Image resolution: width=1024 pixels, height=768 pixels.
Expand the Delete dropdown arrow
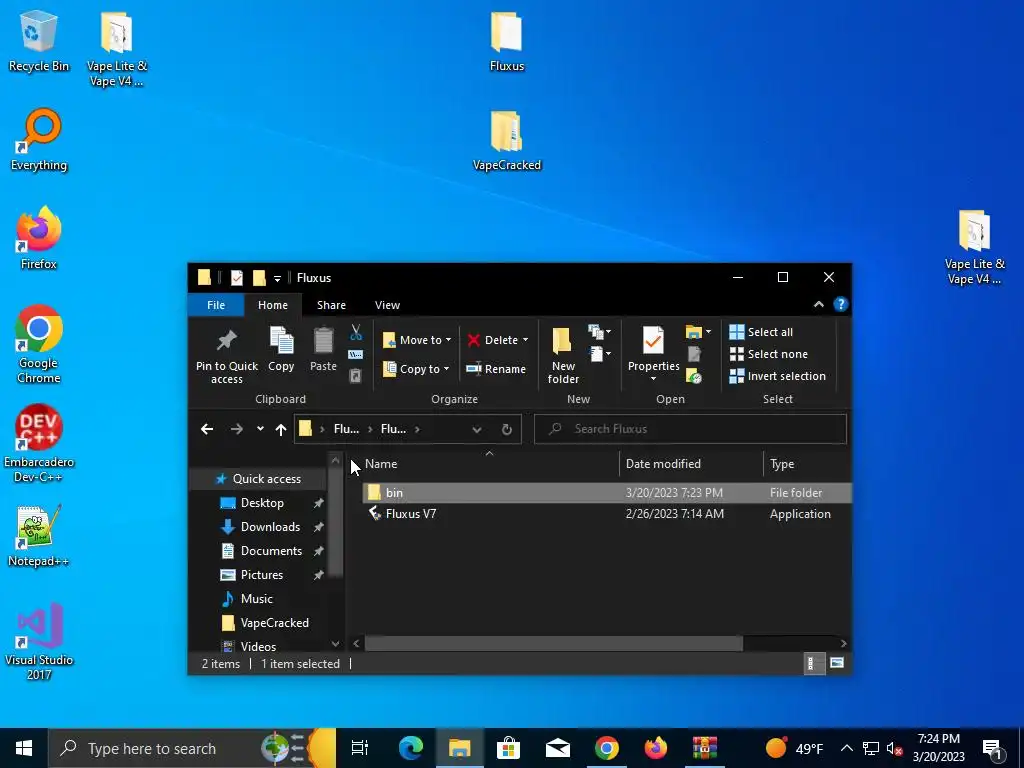[x=525, y=340]
